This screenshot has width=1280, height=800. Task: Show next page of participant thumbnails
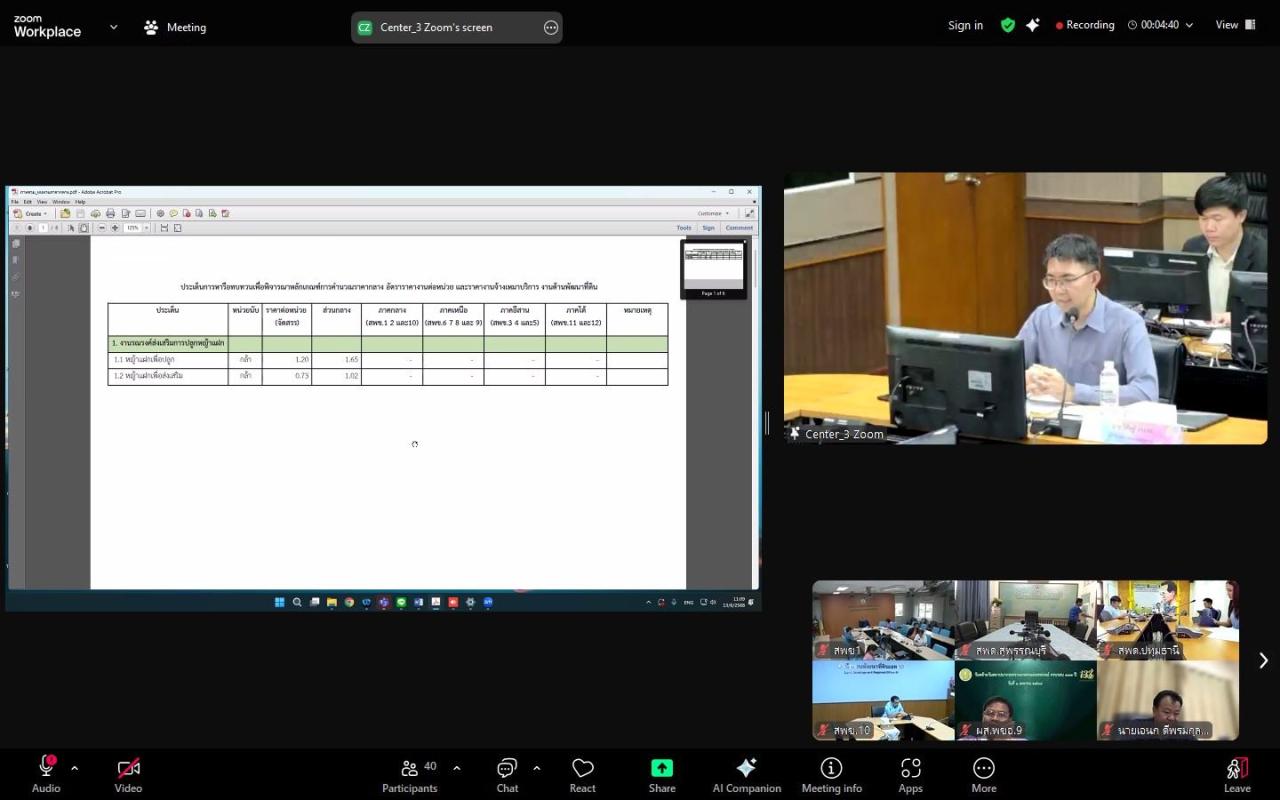click(x=1263, y=660)
